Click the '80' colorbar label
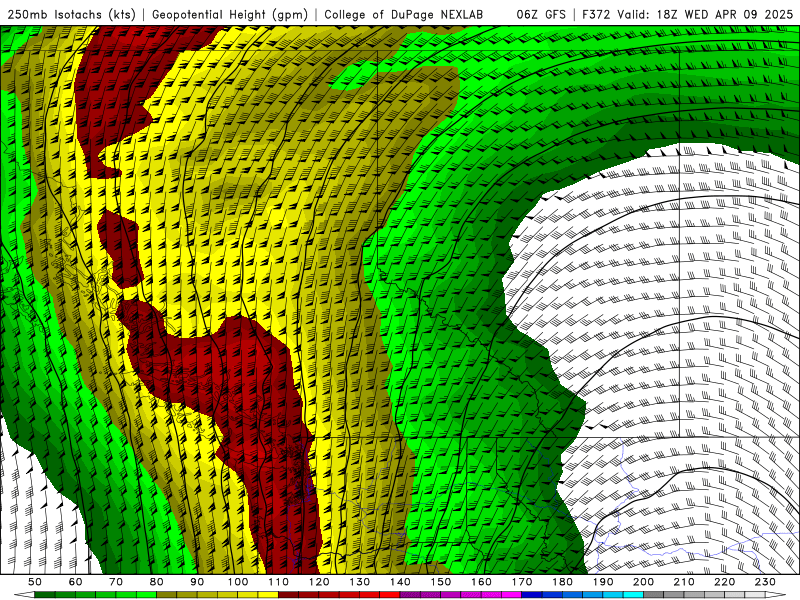This screenshot has height=600, width=800. click(157, 582)
